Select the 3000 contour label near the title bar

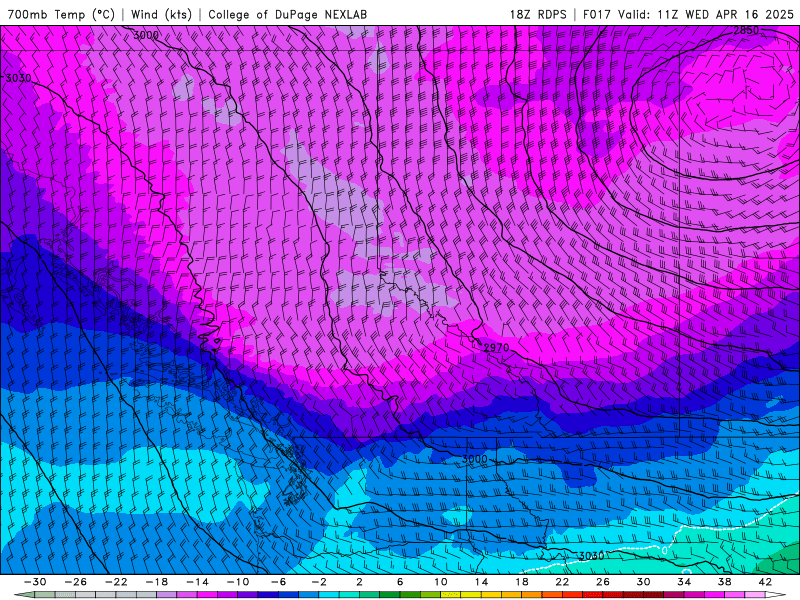(146, 35)
